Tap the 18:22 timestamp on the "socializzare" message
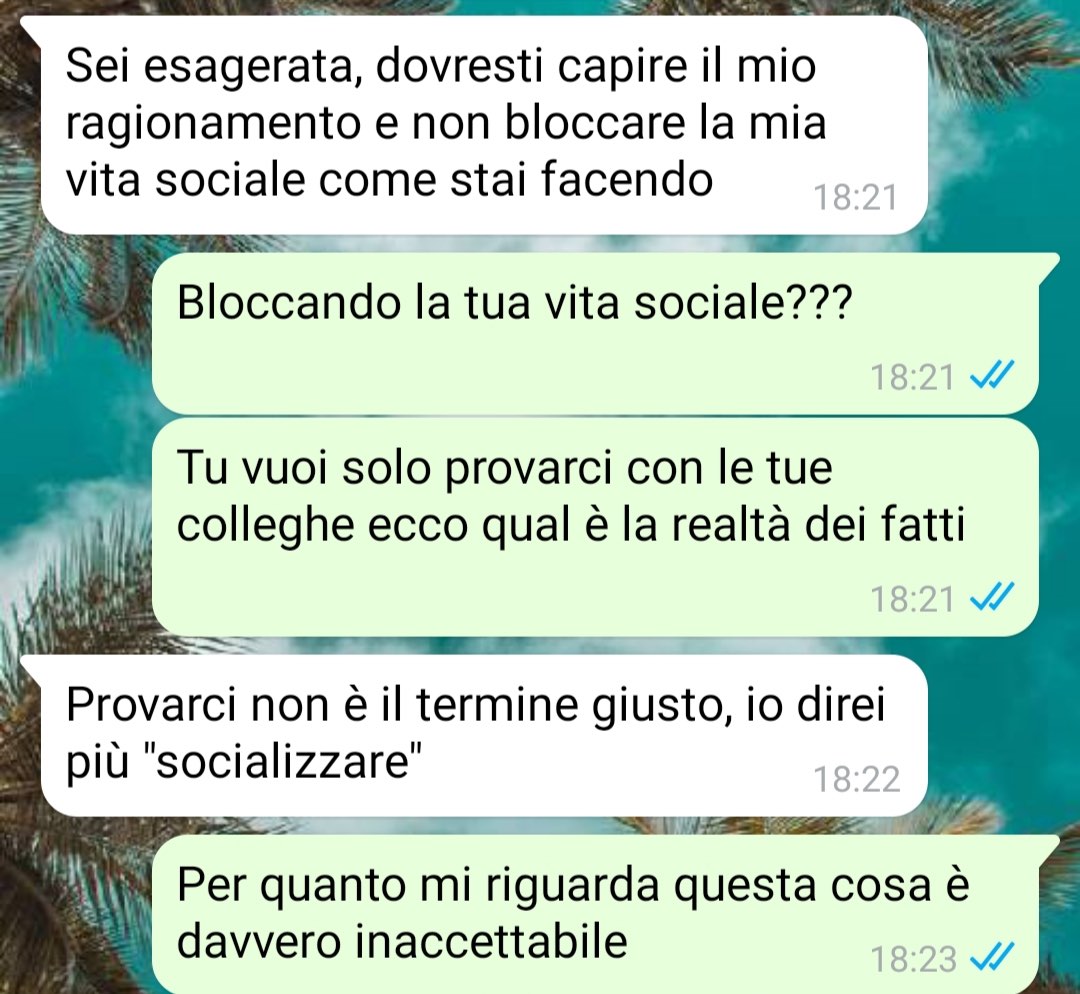The height and width of the screenshot is (994, 1080). coord(857,779)
